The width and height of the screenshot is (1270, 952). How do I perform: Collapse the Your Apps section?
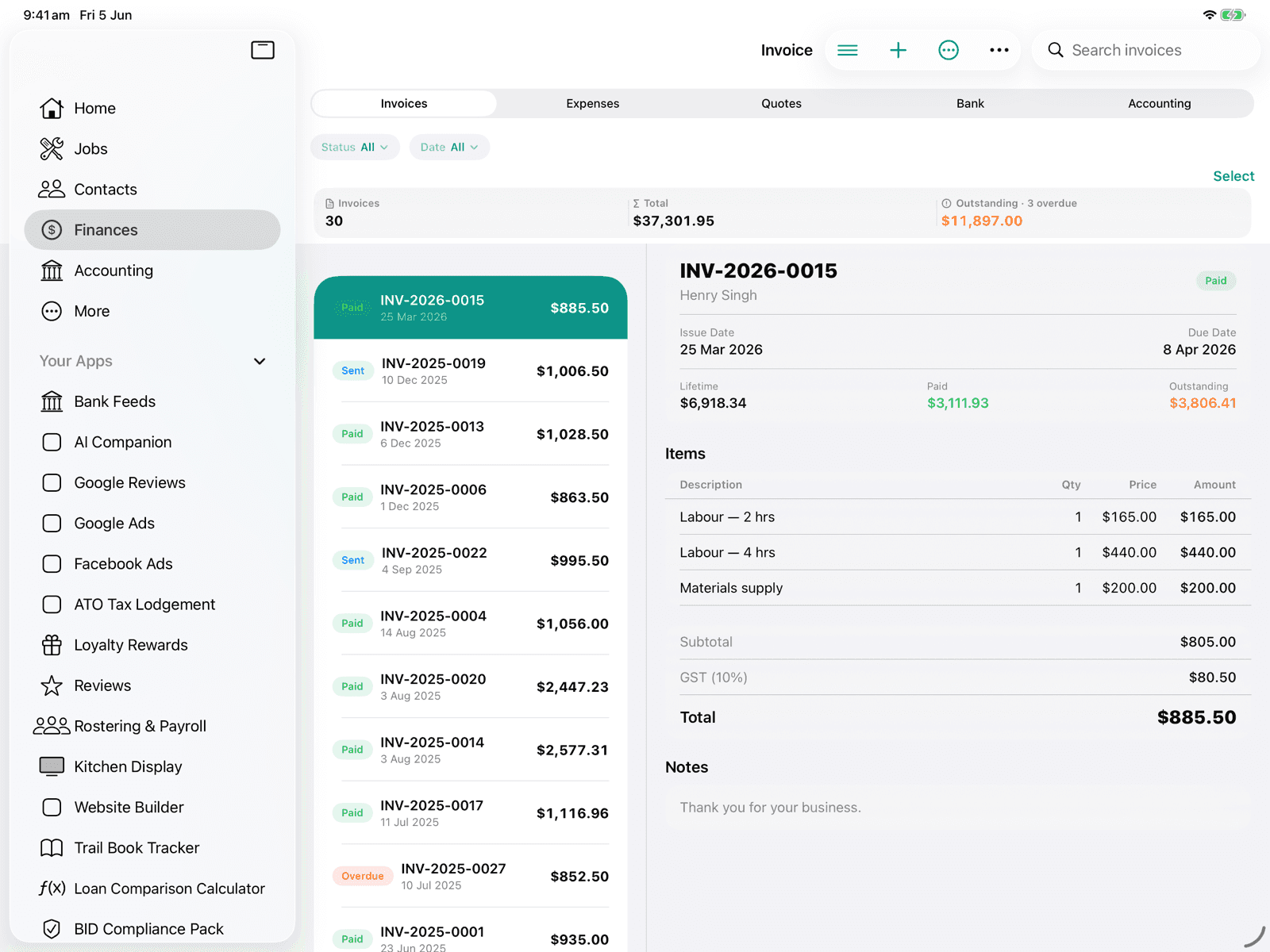coord(260,361)
